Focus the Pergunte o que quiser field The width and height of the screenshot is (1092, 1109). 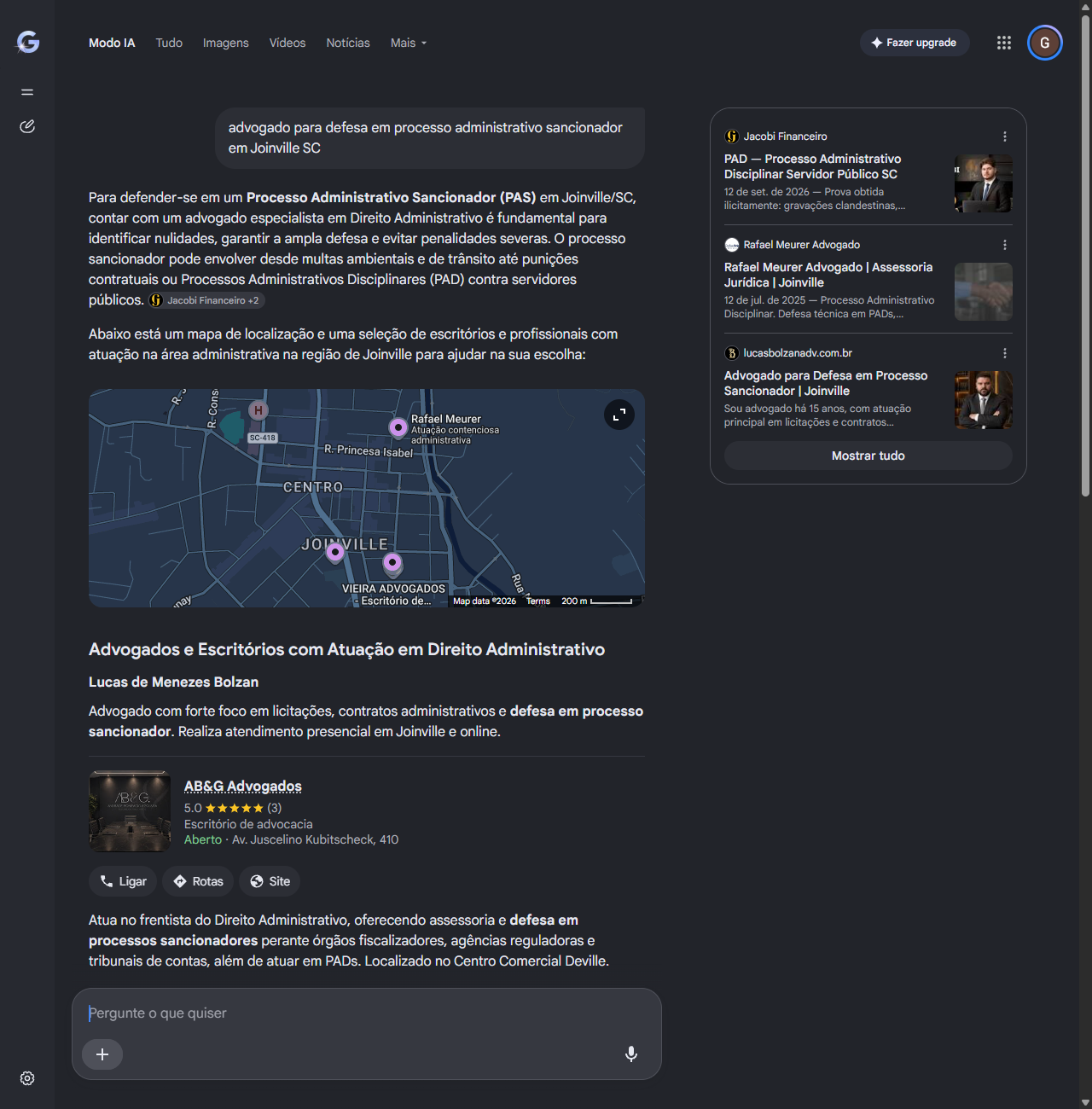click(x=367, y=1013)
